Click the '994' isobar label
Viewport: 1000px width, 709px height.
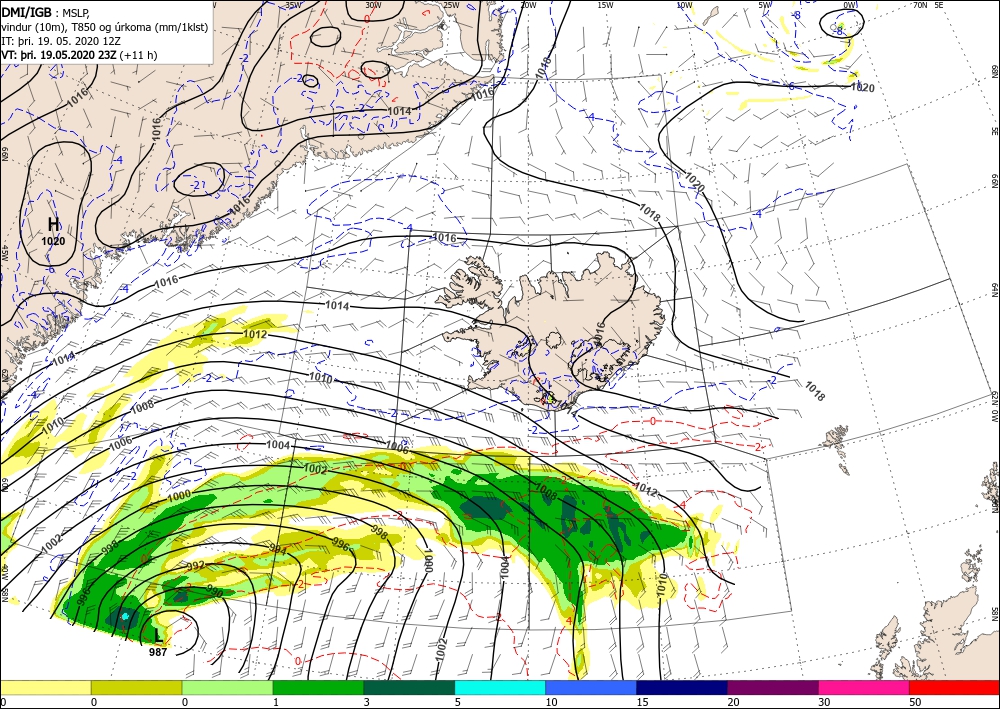click(278, 549)
